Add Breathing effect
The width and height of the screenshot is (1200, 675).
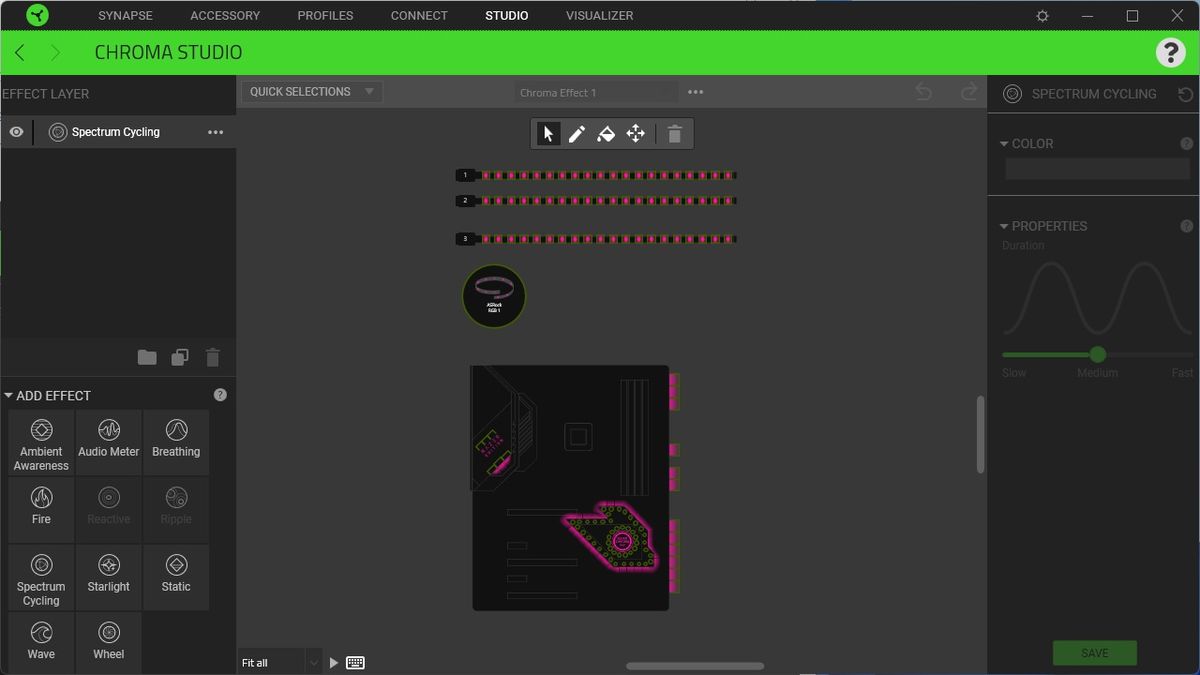[176, 443]
